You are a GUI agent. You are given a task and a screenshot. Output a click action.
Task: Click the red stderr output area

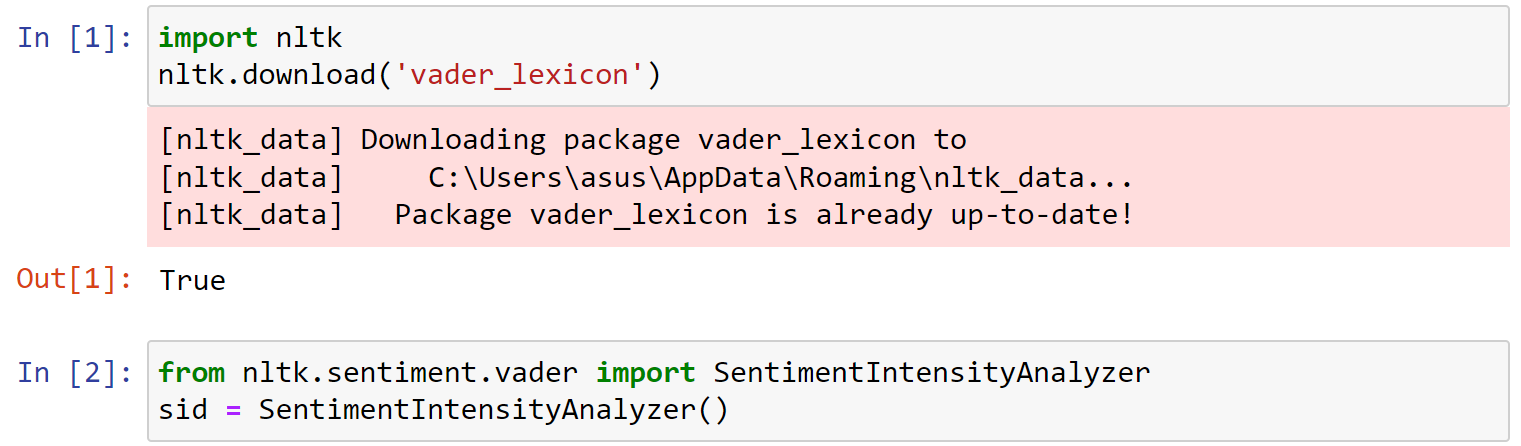828,178
